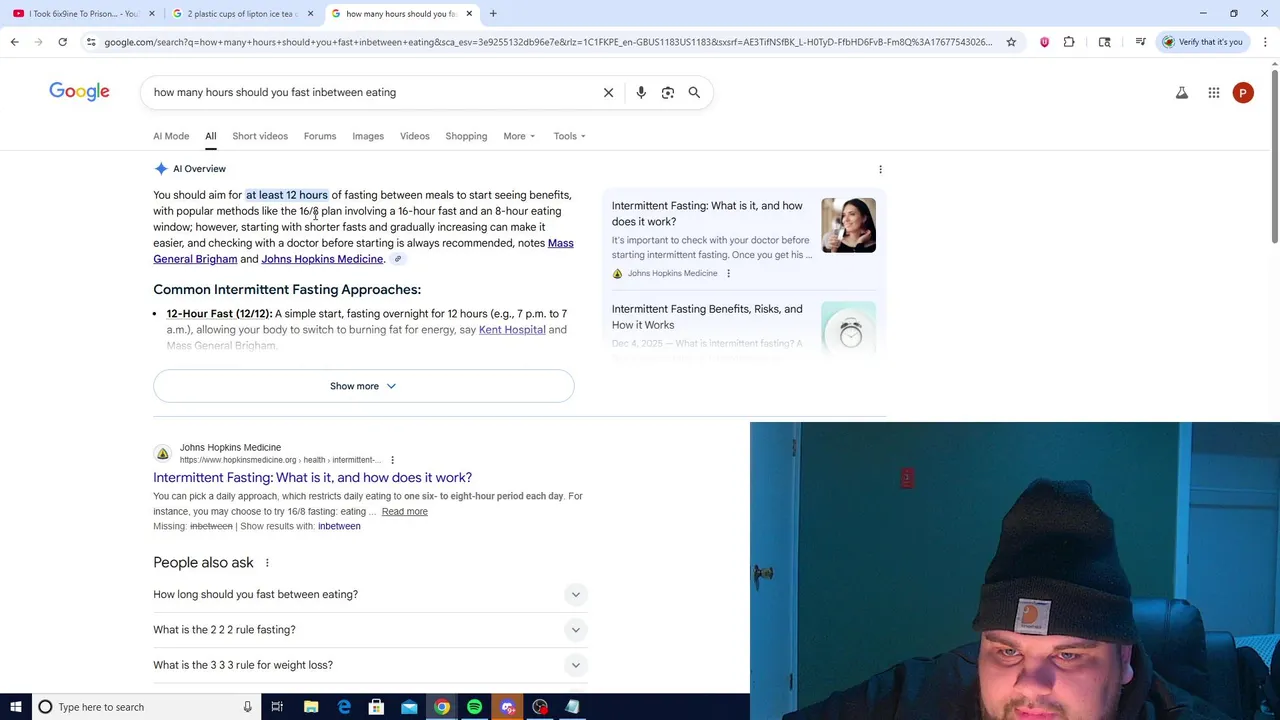Open AI Overview three-dot options
1280x720 pixels.
coord(880,169)
